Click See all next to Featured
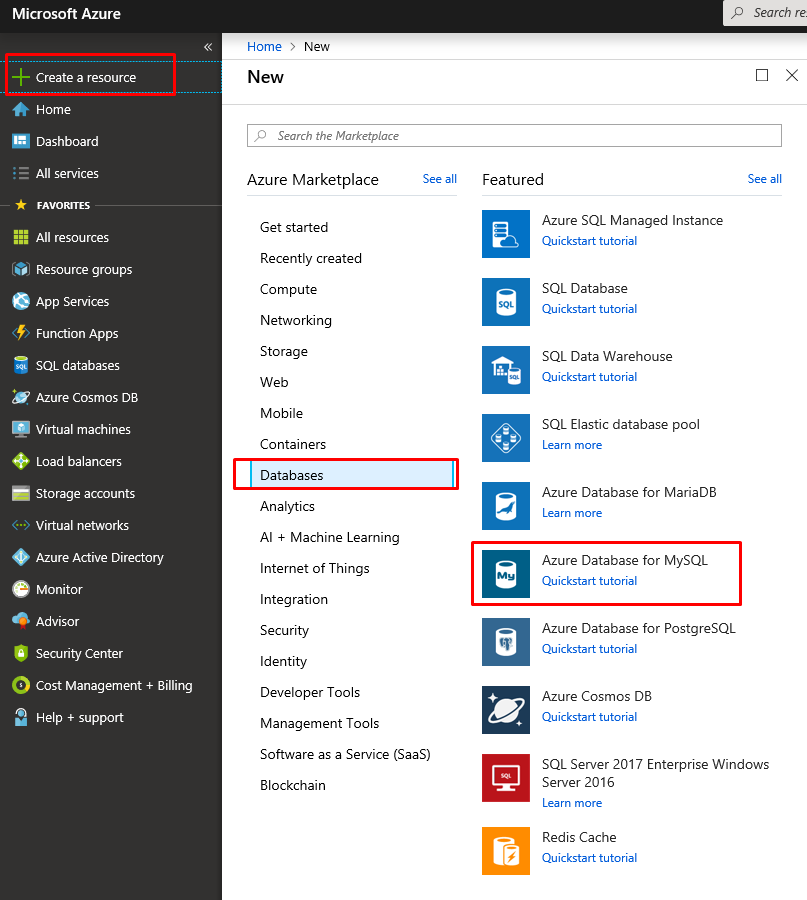 [x=765, y=179]
